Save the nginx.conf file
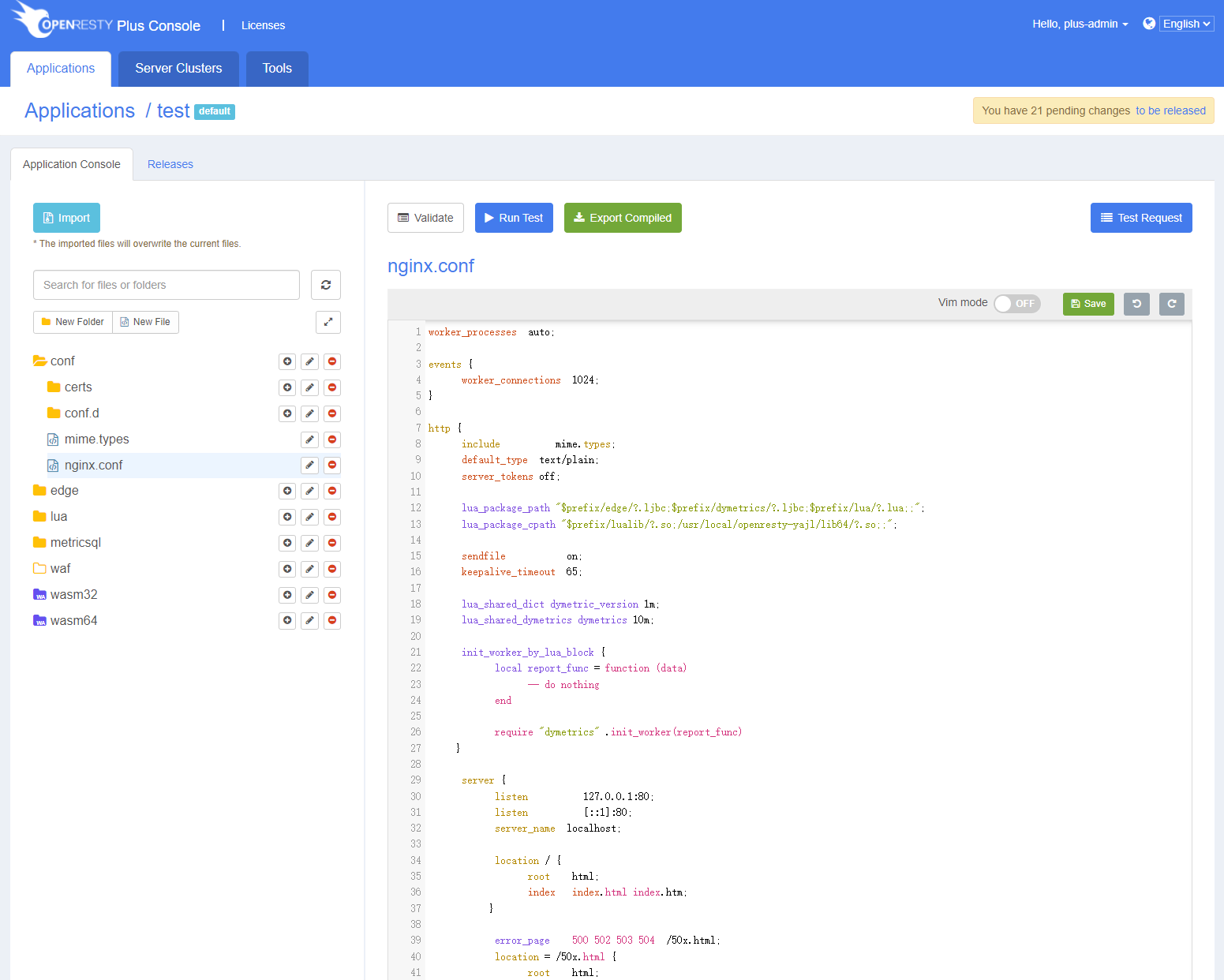 point(1088,304)
